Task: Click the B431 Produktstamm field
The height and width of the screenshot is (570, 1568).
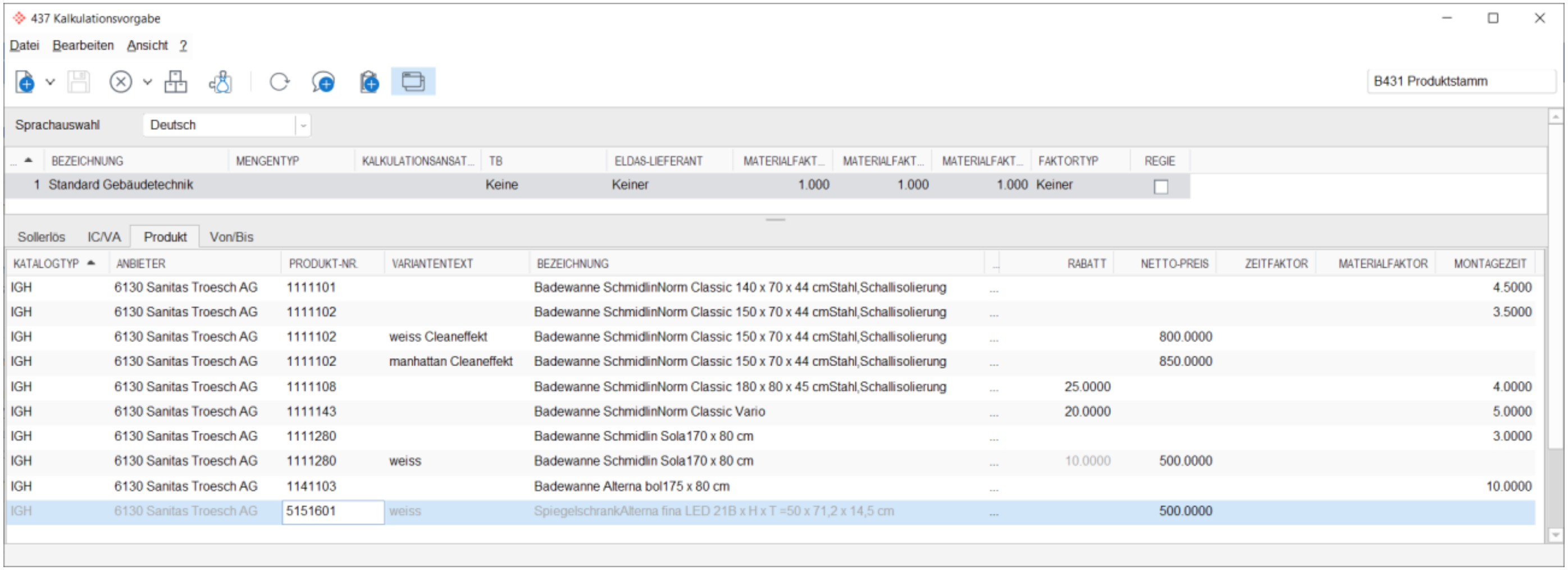Action: [x=1460, y=81]
